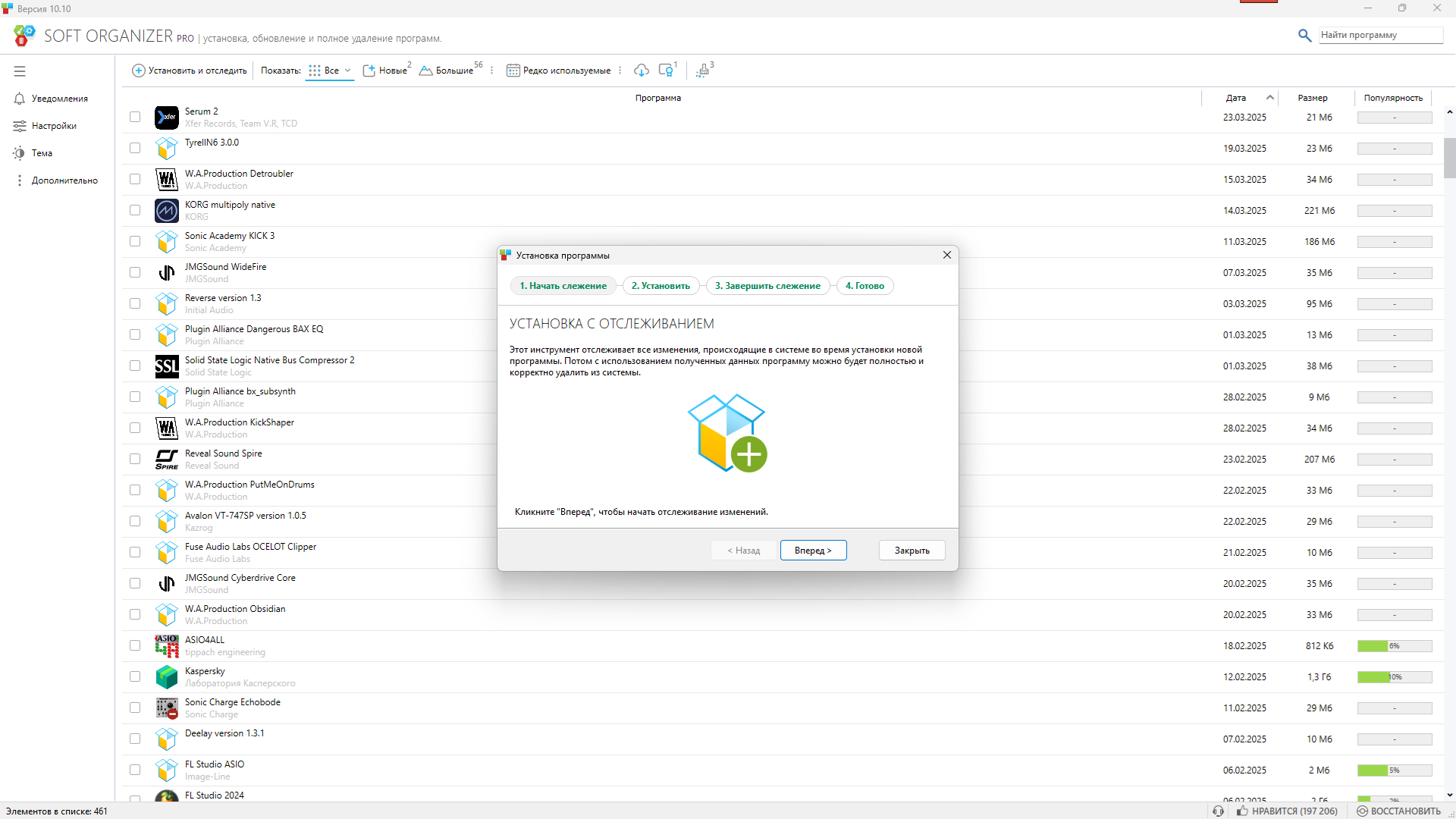1456x819 pixels.
Task: Click the FL Studio ASIO box icon
Action: [x=167, y=770]
